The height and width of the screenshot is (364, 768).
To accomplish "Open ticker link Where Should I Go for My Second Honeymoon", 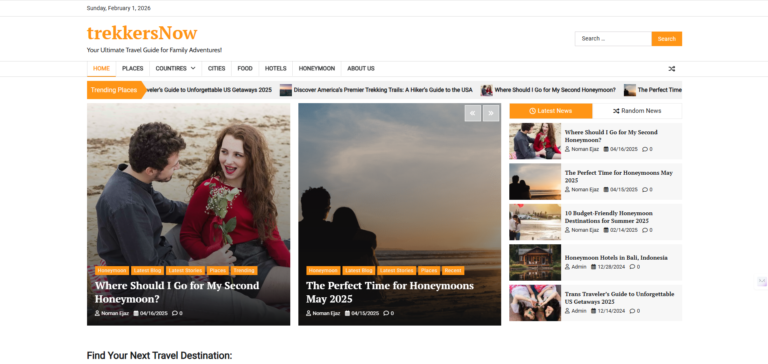I will [x=555, y=90].
